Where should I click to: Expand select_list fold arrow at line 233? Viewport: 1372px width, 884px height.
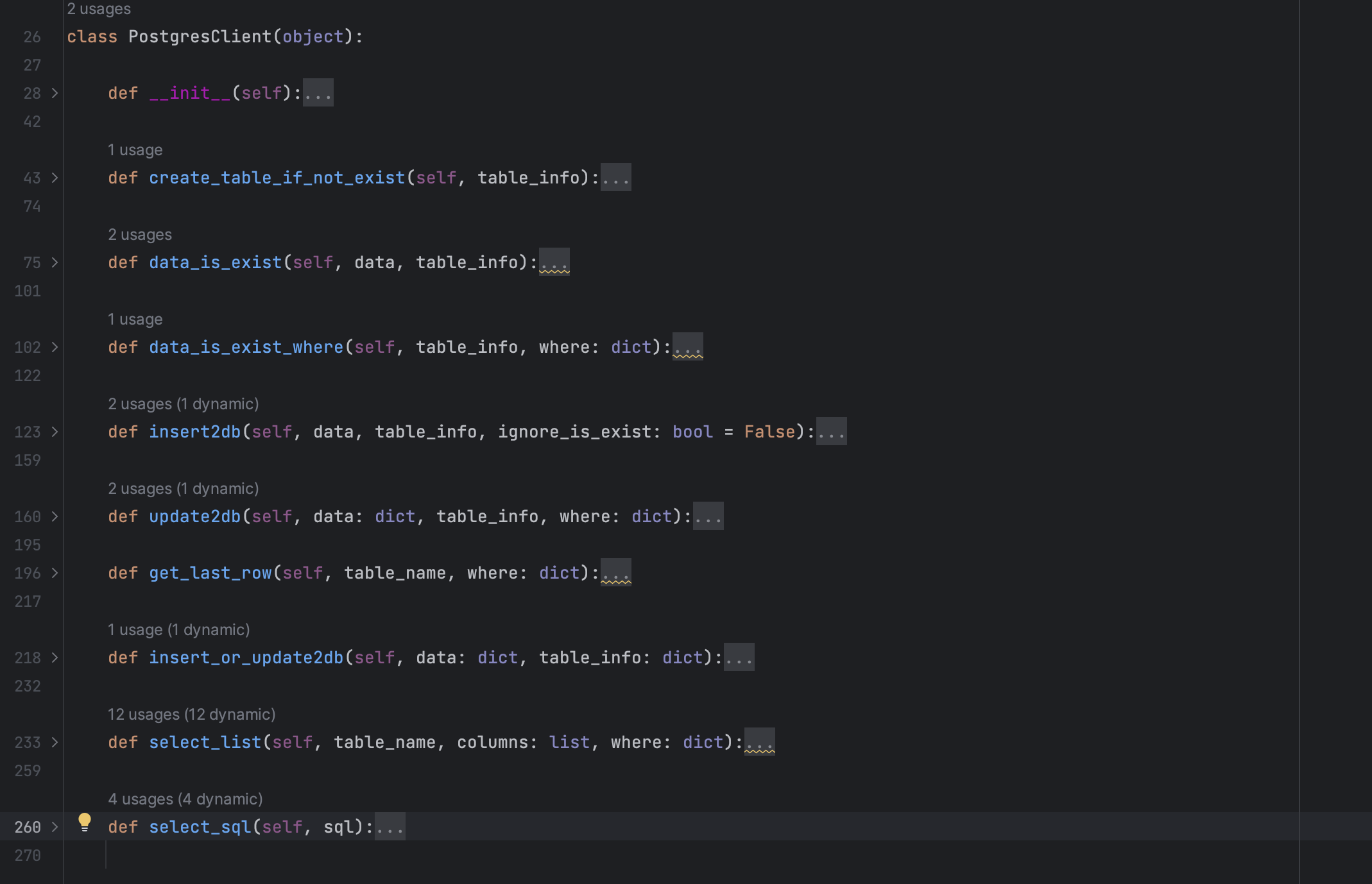[55, 742]
